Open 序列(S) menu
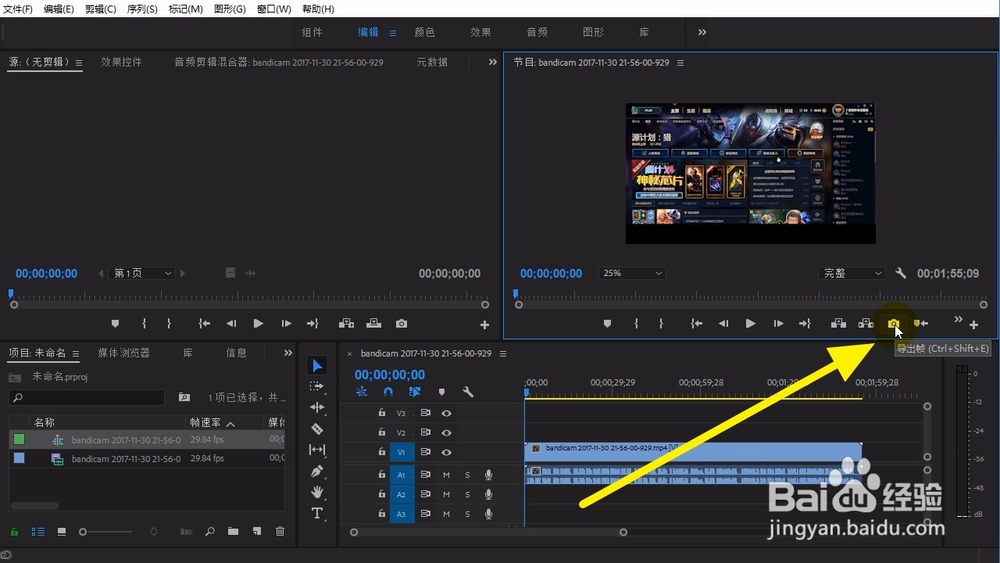Screen dimensions: 1000x563 tap(142, 9)
